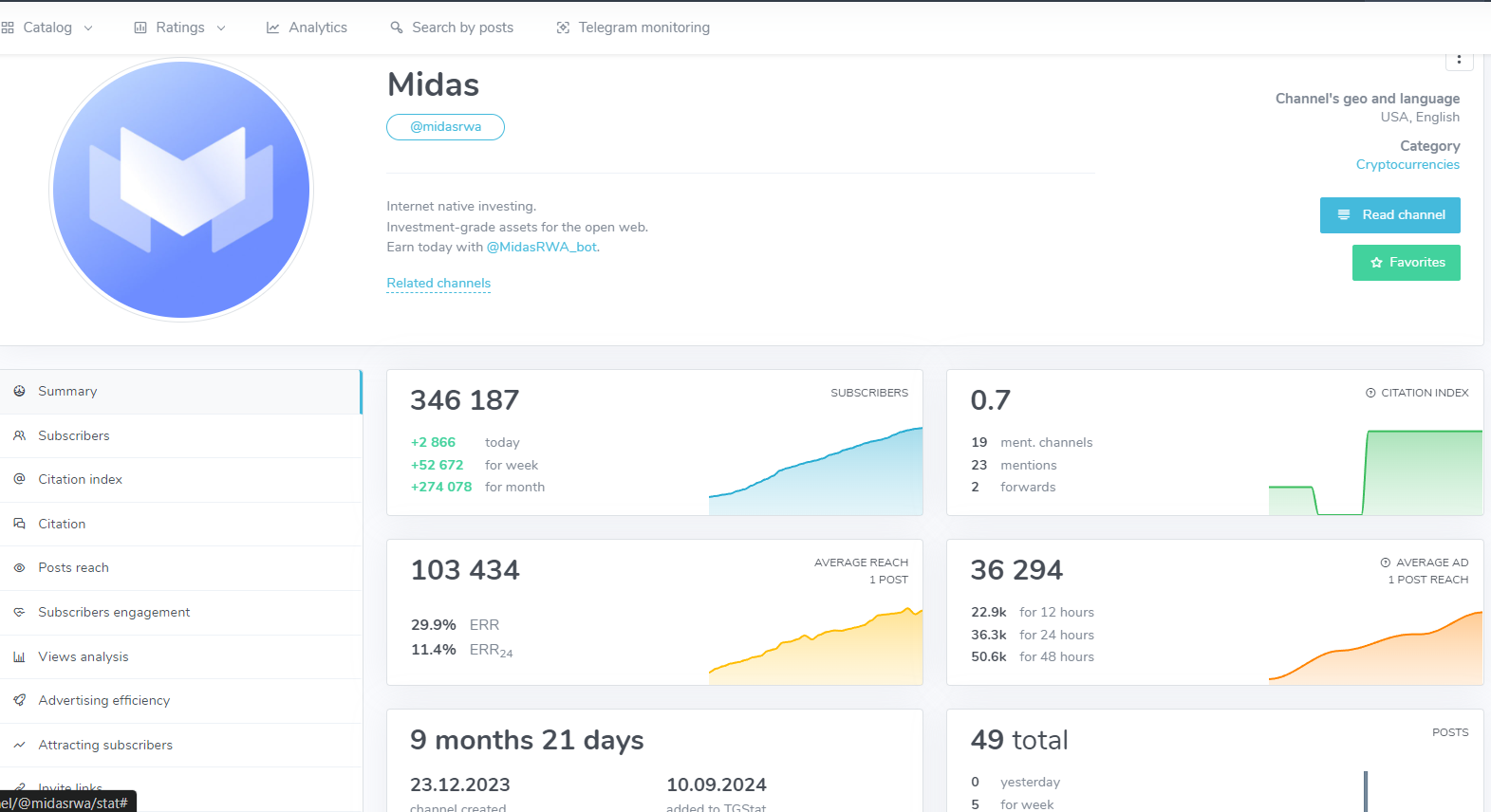This screenshot has width=1491, height=812.
Task: Click the list icon on Read channel button
Action: click(x=1344, y=215)
